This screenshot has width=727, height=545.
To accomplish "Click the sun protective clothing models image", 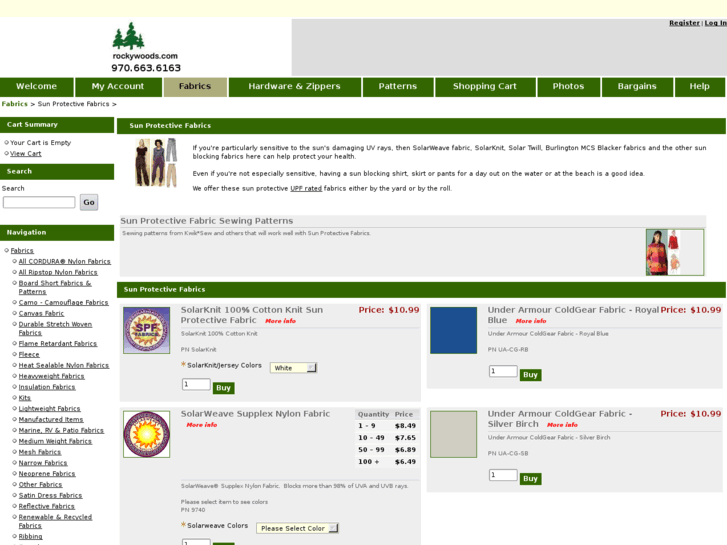I will (156, 162).
